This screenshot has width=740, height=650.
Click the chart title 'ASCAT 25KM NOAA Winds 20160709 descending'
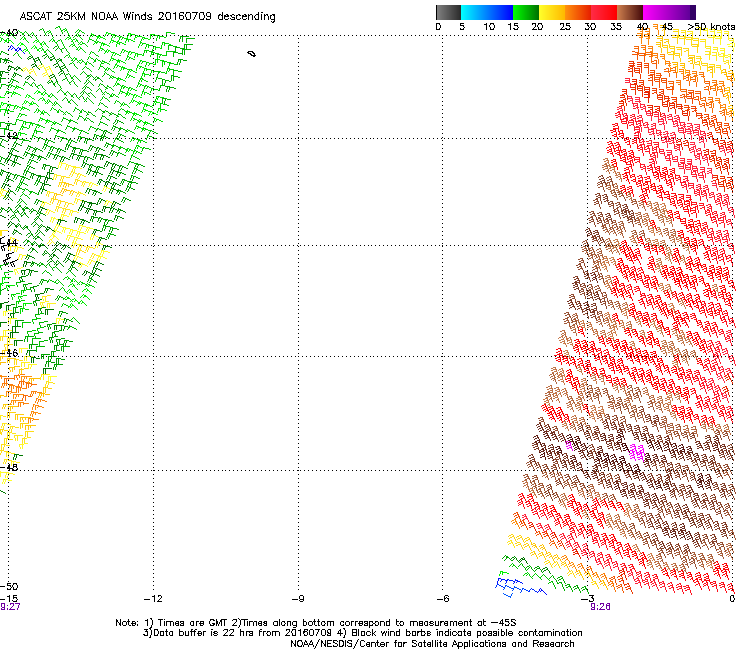point(147,17)
